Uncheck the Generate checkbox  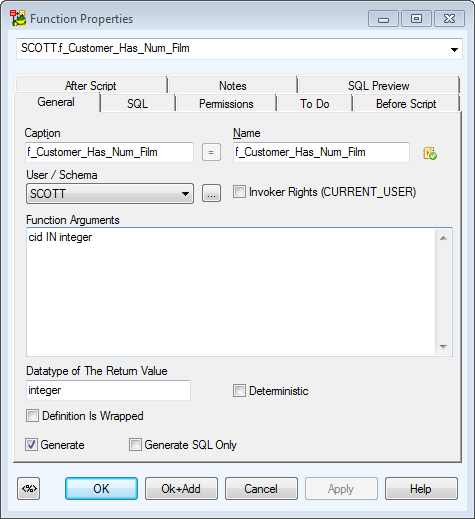(x=31, y=445)
